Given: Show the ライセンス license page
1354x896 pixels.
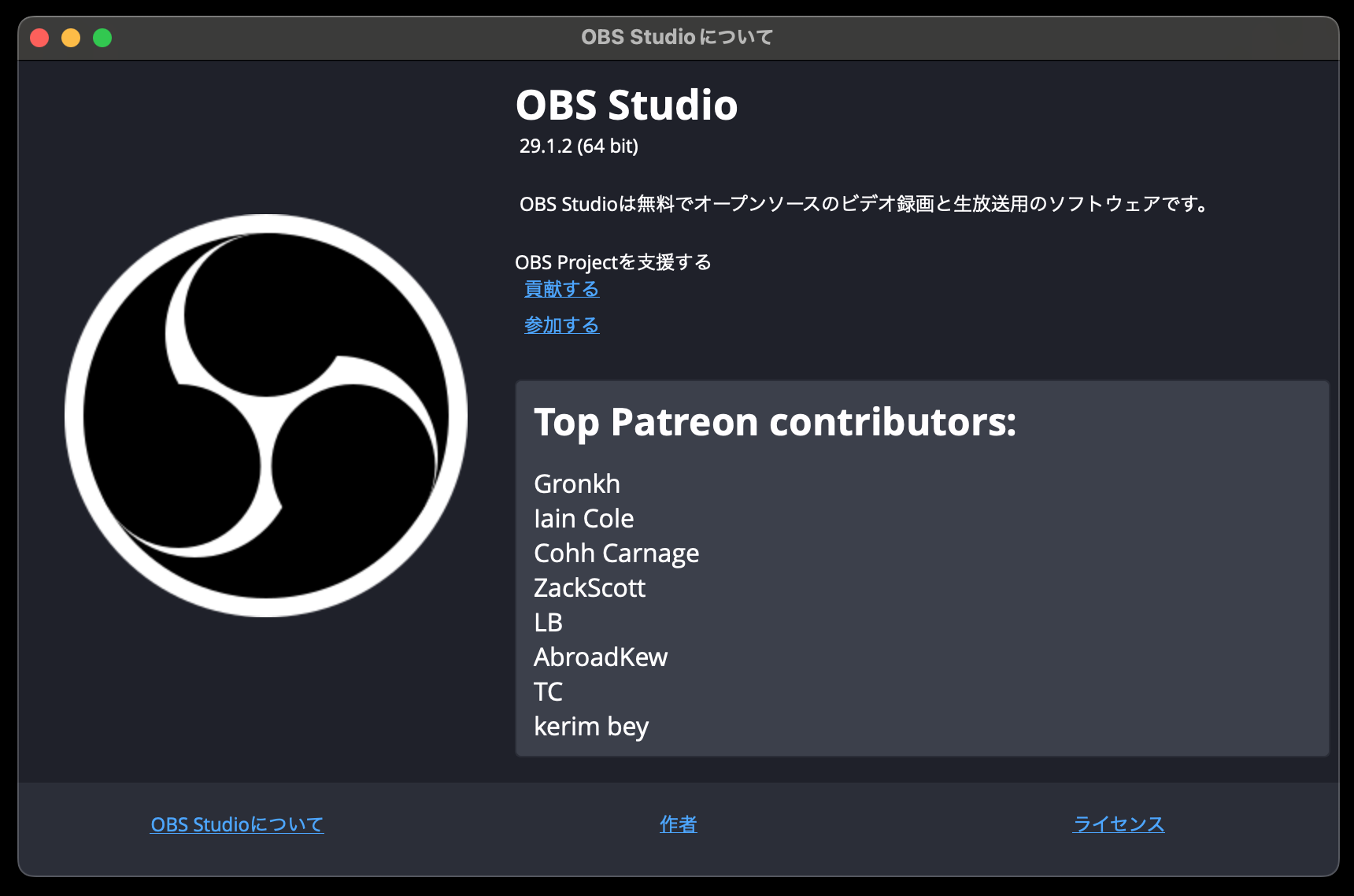Looking at the screenshot, I should click(x=1119, y=824).
